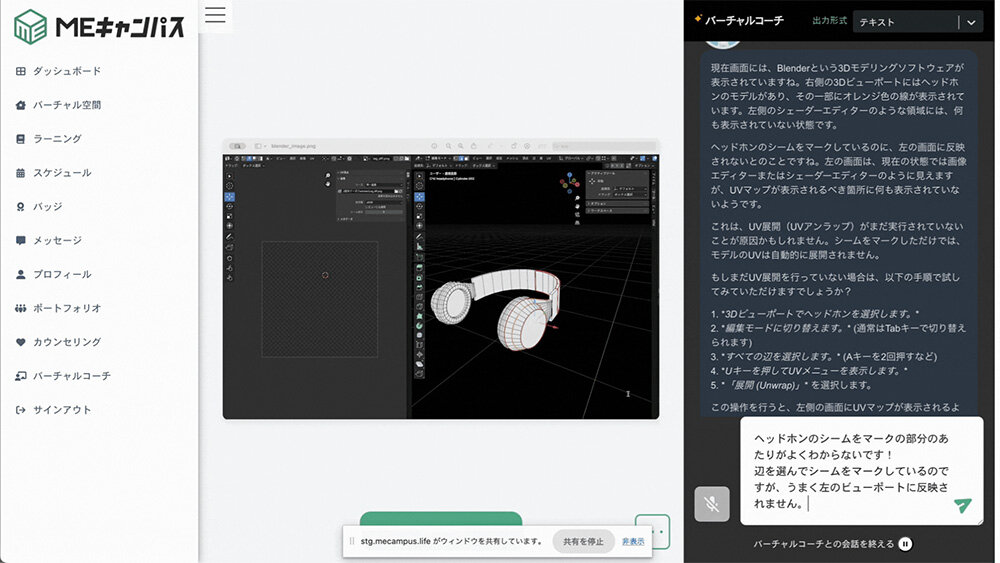
Task: Open プロフィール page
Action: (x=61, y=274)
